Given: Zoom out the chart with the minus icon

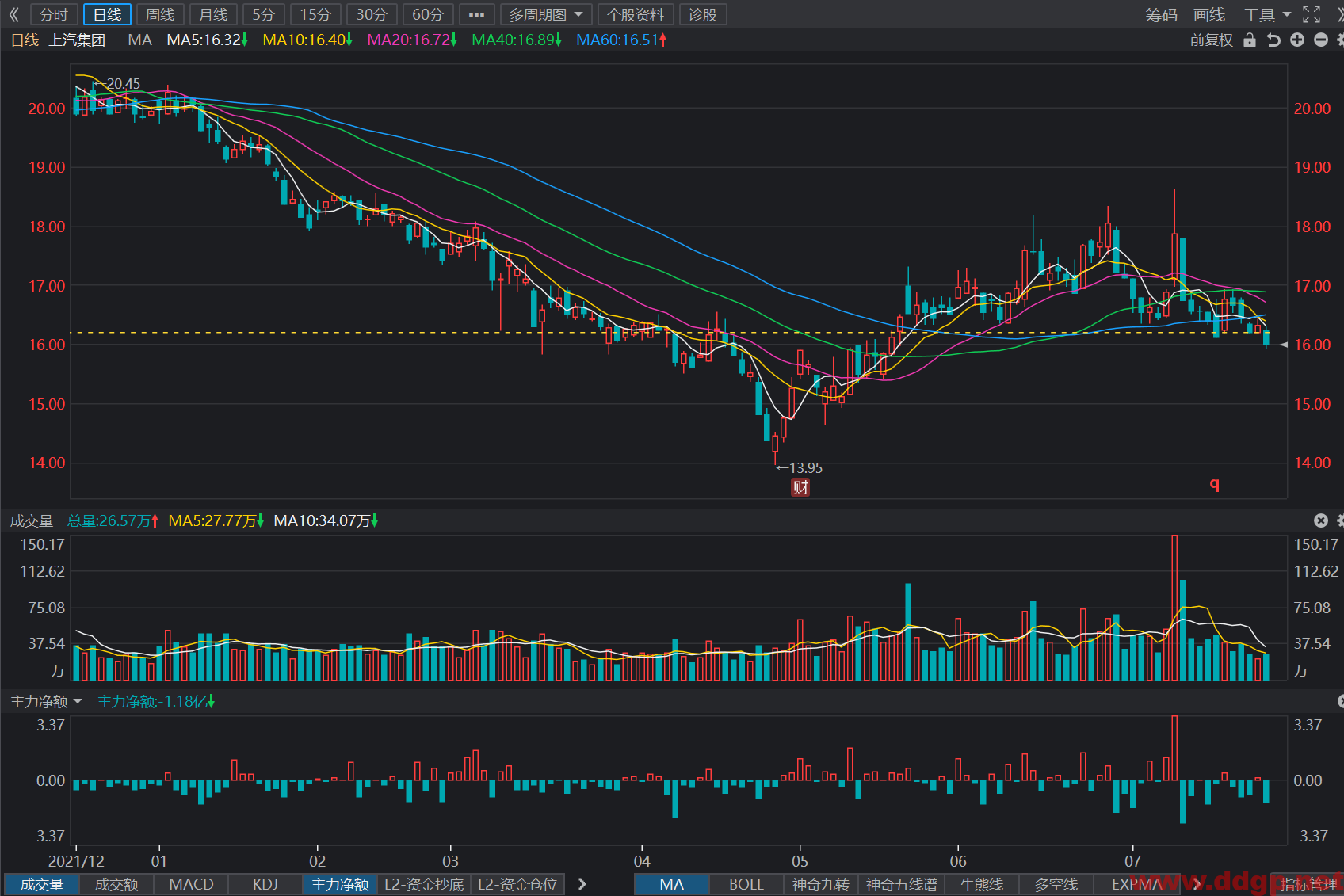Looking at the screenshot, I should tap(1321, 40).
